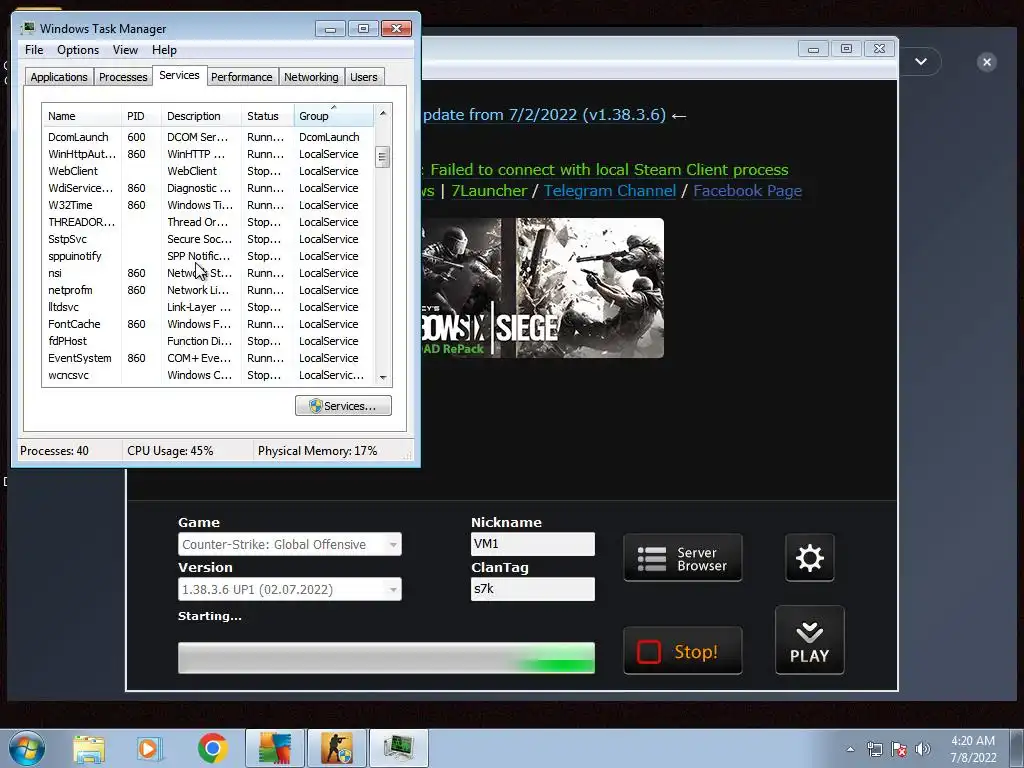Click the round X close icon at top right

[987, 62]
